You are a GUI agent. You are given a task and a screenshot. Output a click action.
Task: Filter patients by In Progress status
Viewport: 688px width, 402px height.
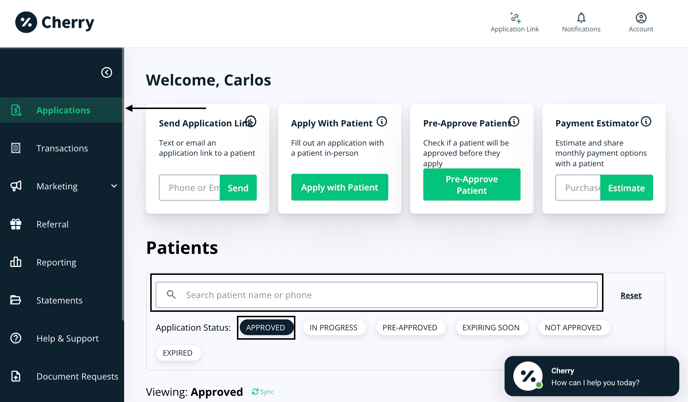tap(333, 328)
